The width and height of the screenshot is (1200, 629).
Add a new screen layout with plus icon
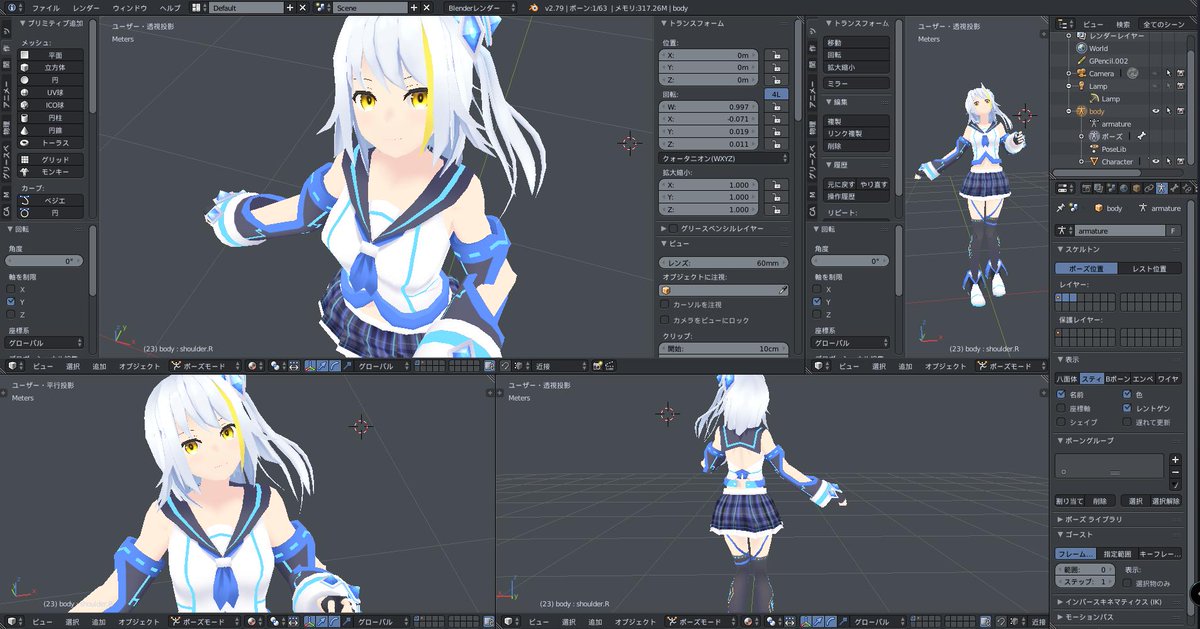[290, 7]
